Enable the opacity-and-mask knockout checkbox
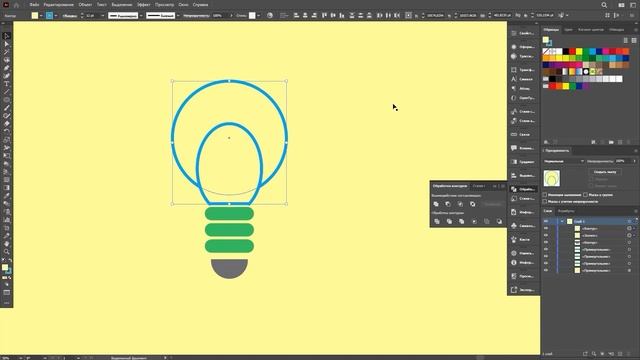Viewport: 640px width, 360px height. (545, 202)
